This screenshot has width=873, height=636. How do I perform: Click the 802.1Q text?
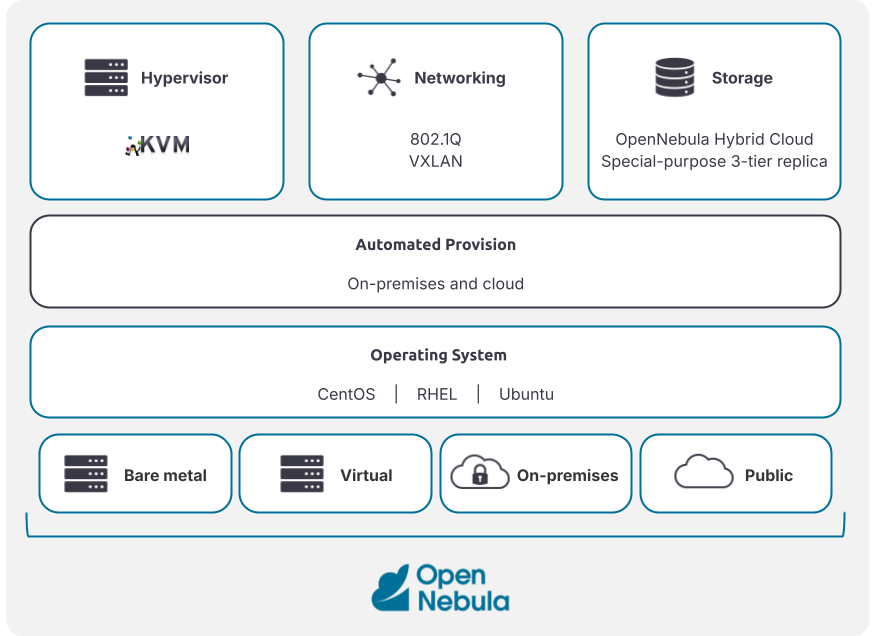click(x=436, y=139)
